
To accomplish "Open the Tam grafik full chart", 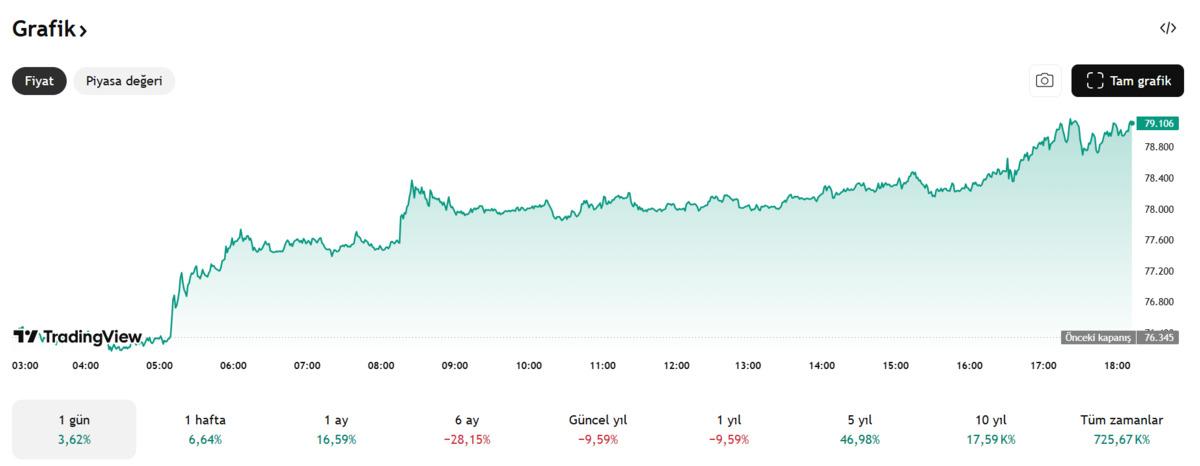I will point(1127,81).
